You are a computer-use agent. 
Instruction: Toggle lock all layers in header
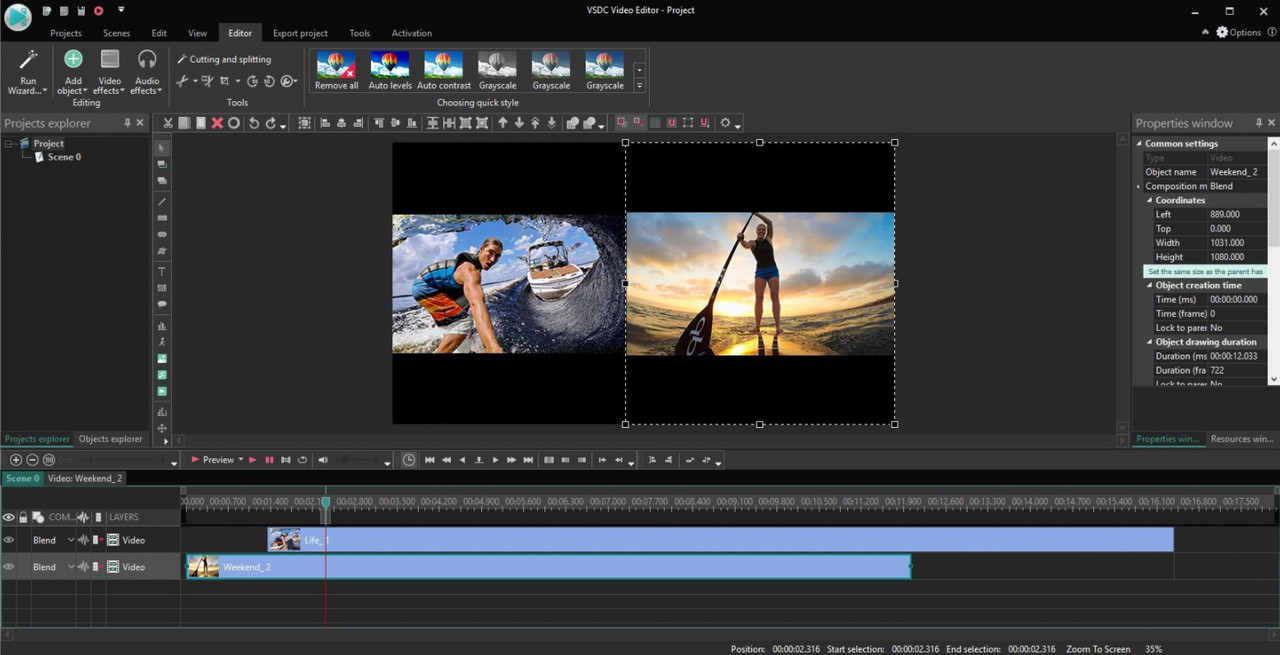23,517
